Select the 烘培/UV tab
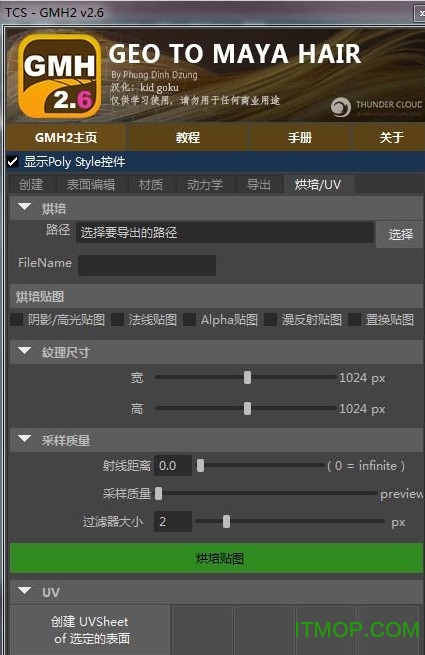The height and width of the screenshot is (655, 425). point(318,185)
